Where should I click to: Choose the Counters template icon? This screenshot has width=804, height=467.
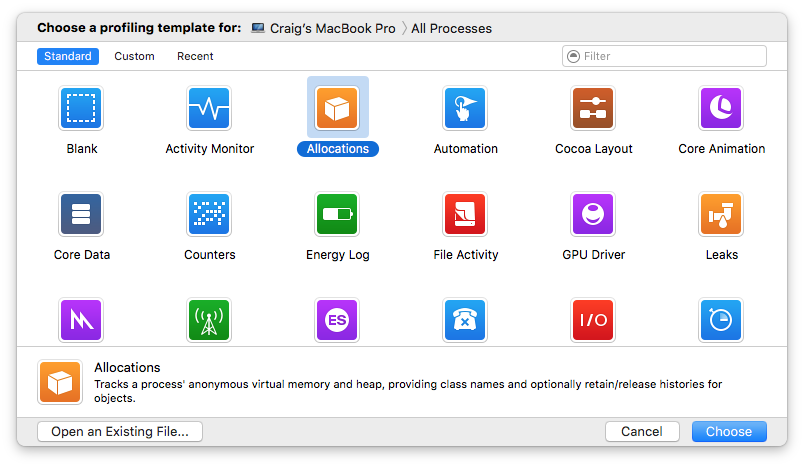point(209,214)
